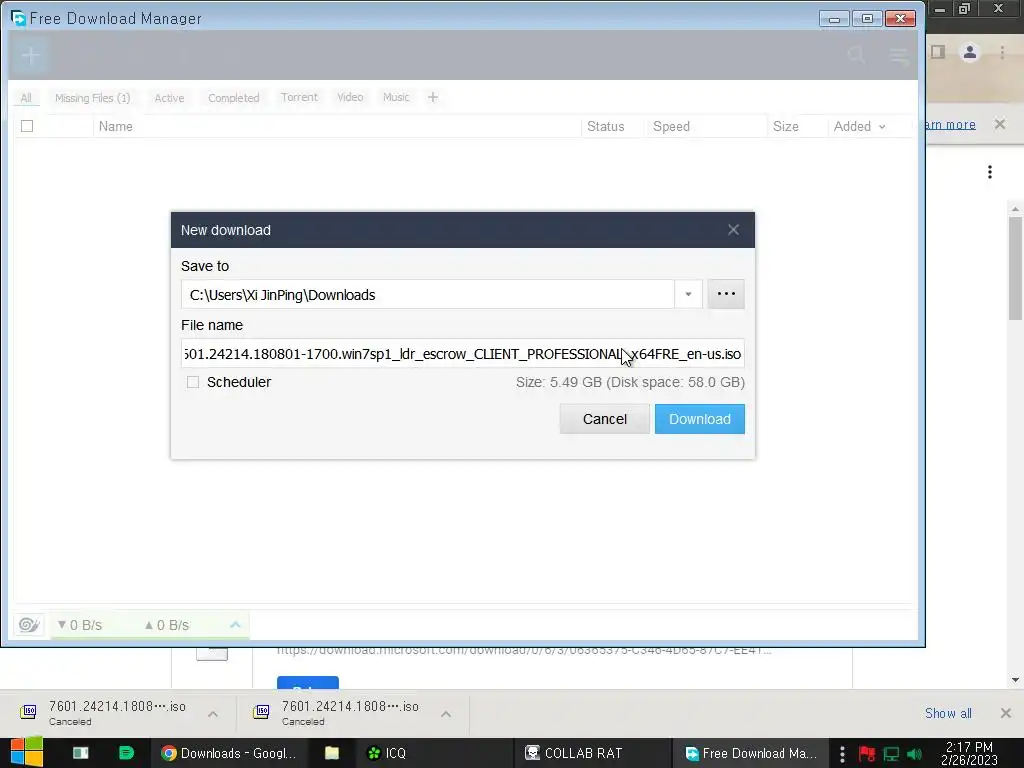Open Chrome three-dot menu

click(x=1002, y=52)
